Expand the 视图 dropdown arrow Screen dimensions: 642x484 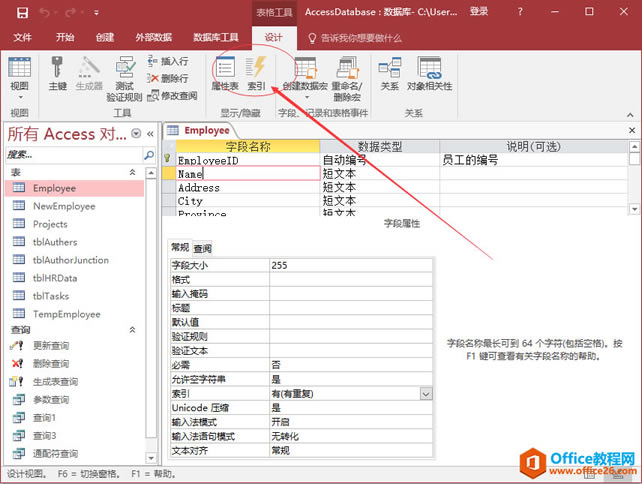(20, 97)
